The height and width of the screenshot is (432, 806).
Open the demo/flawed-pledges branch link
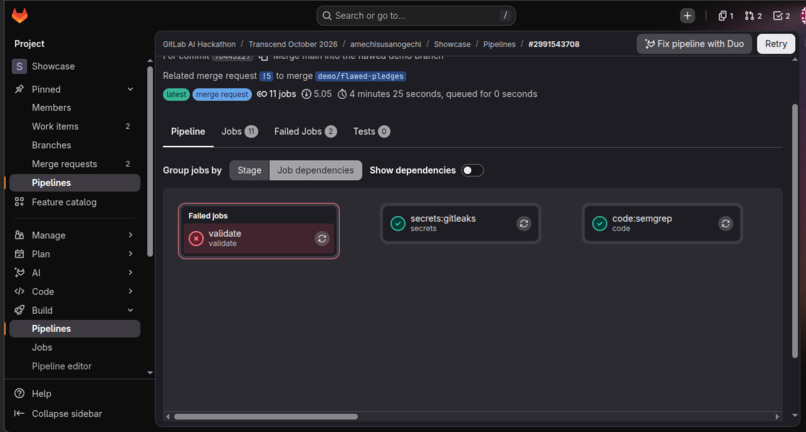[360, 76]
